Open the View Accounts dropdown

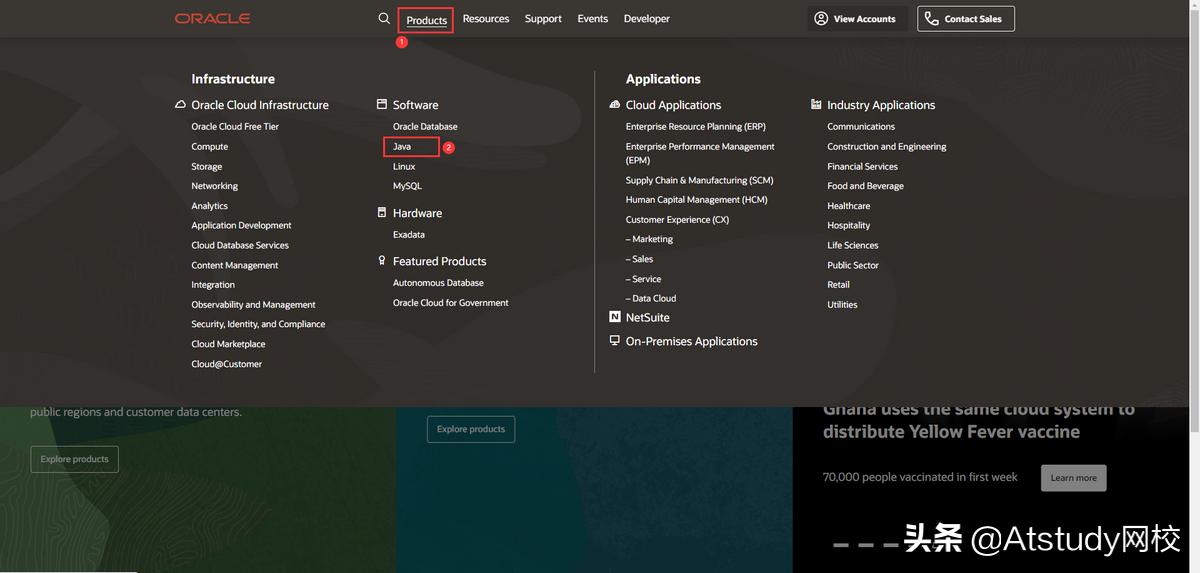[857, 19]
